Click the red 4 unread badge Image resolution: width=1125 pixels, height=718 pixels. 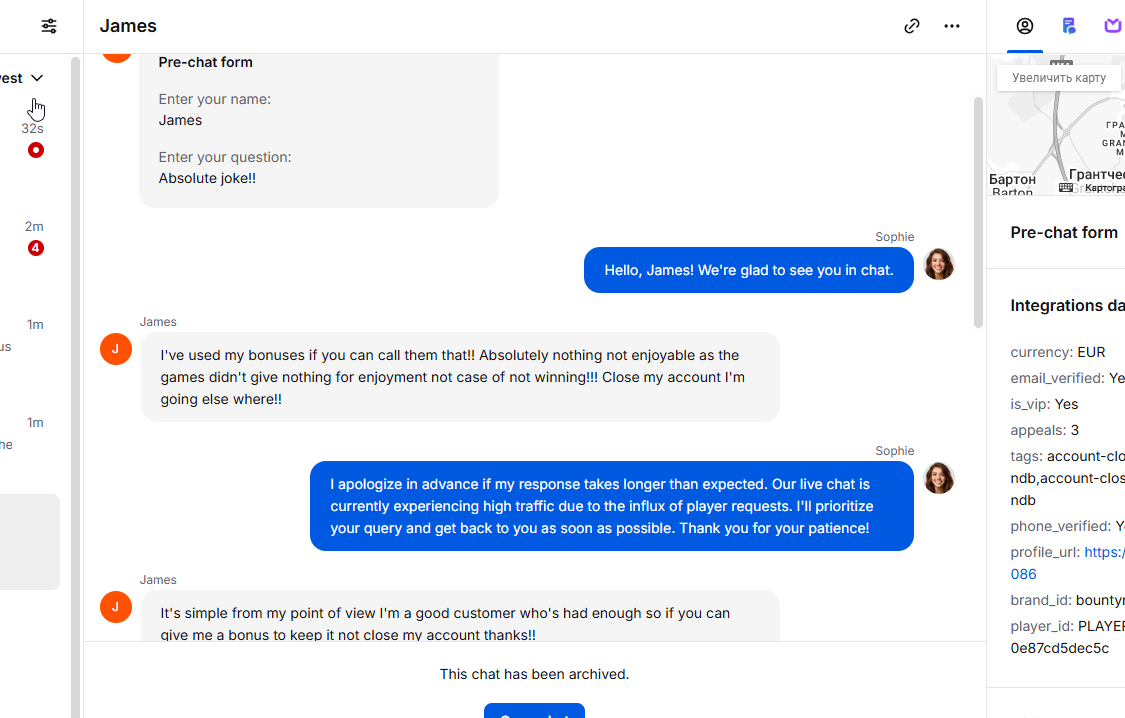pos(36,248)
